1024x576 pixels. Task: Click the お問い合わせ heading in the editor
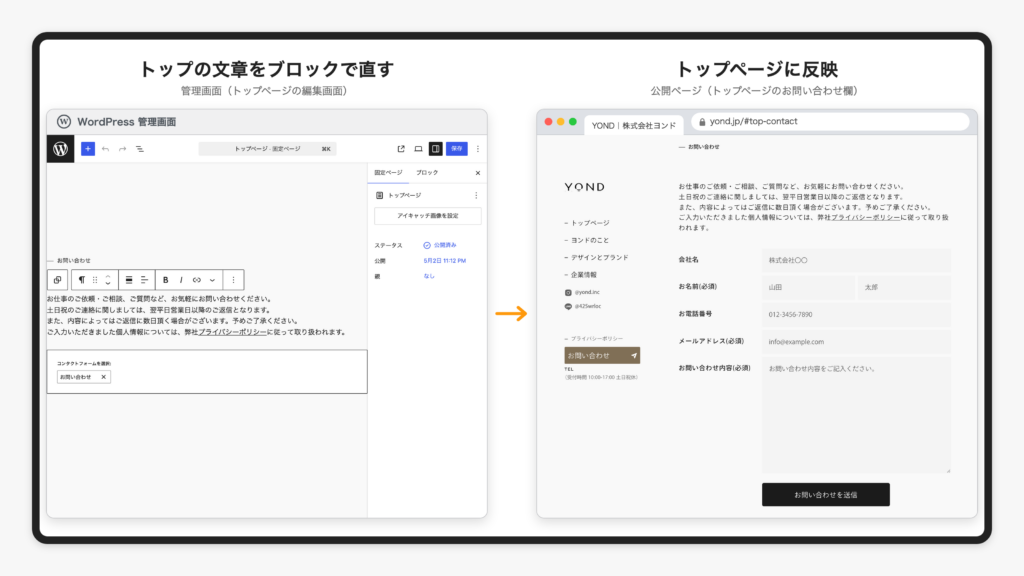click(x=73, y=261)
